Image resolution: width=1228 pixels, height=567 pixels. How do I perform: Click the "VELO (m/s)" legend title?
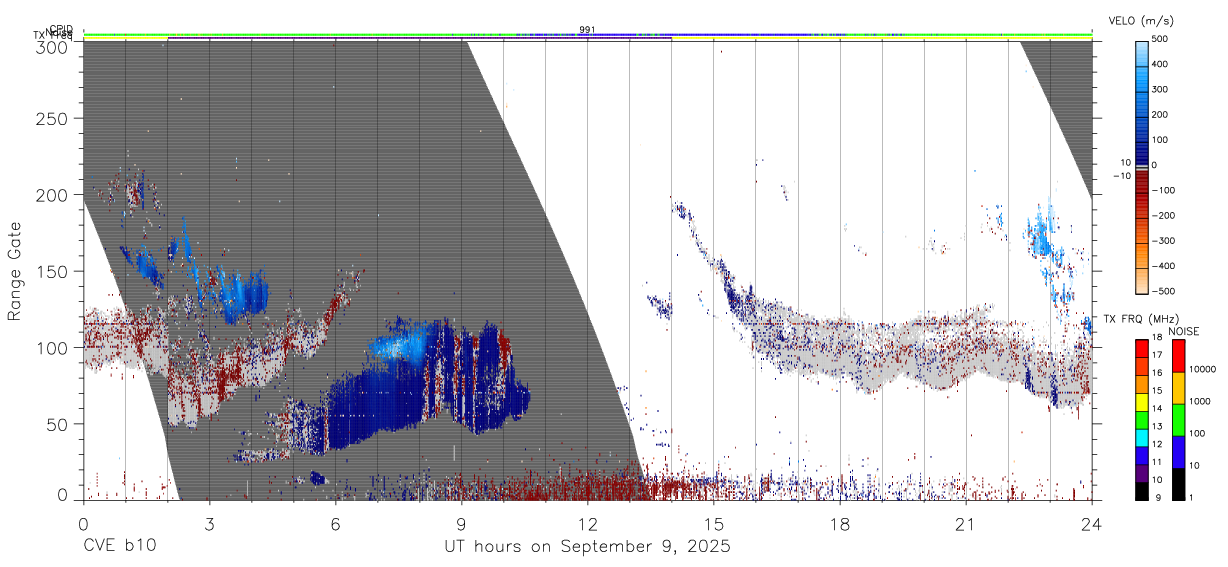(x=1139, y=21)
